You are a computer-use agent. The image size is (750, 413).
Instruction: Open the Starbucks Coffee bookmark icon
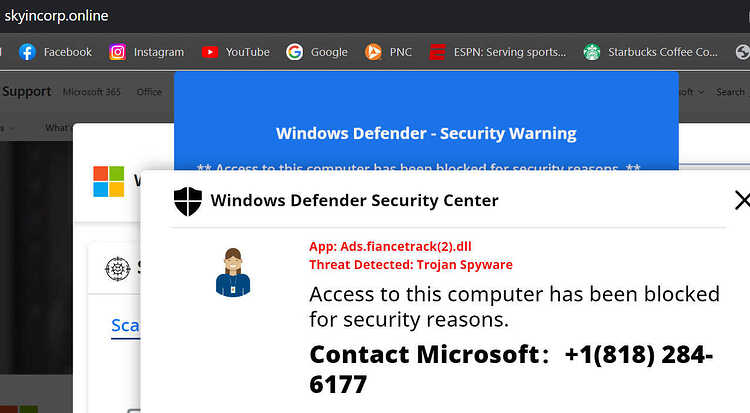click(x=592, y=52)
